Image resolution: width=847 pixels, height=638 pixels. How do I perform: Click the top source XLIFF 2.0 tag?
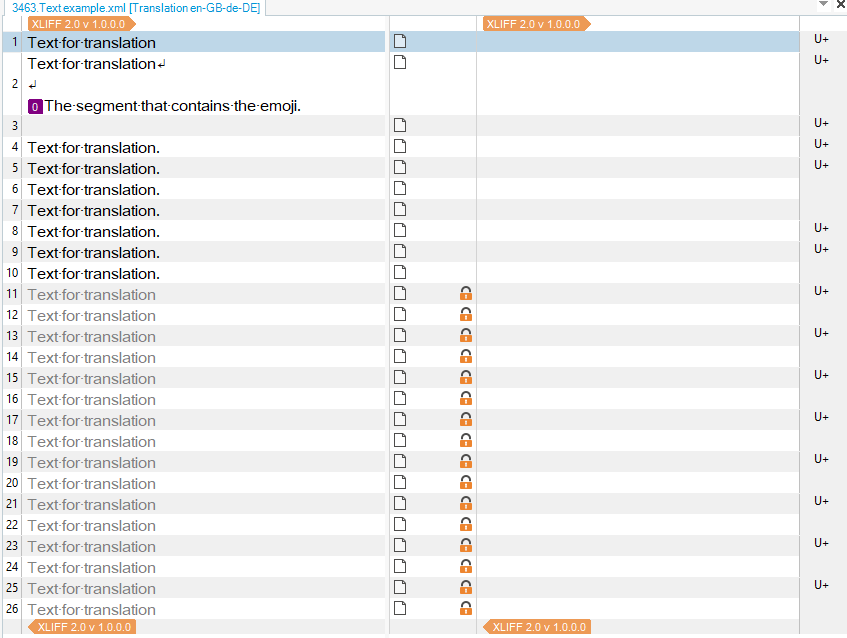pyautogui.click(x=81, y=24)
